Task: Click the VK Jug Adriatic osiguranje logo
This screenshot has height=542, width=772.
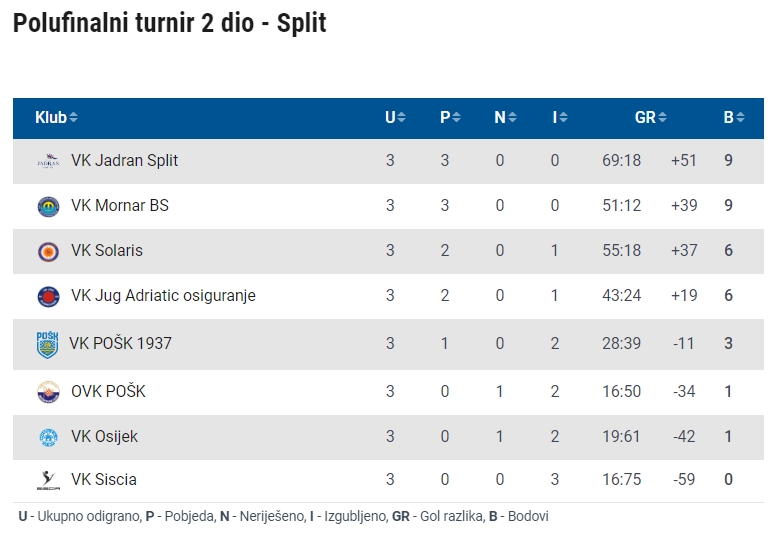Action: coord(48,296)
